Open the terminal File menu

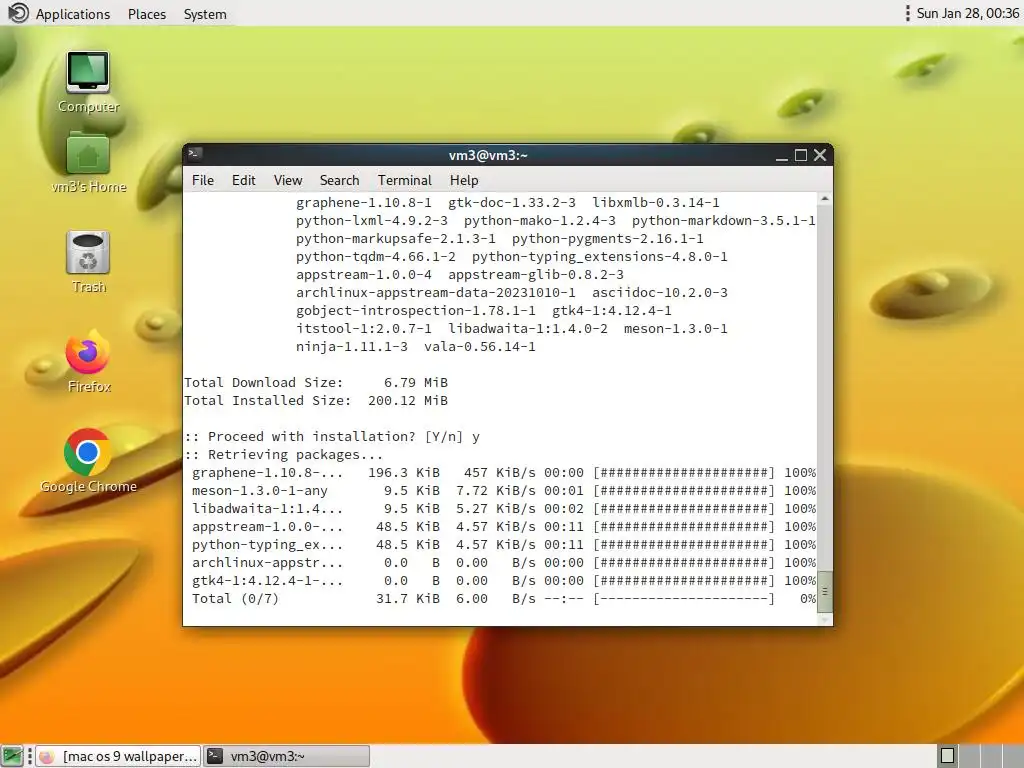pos(203,180)
